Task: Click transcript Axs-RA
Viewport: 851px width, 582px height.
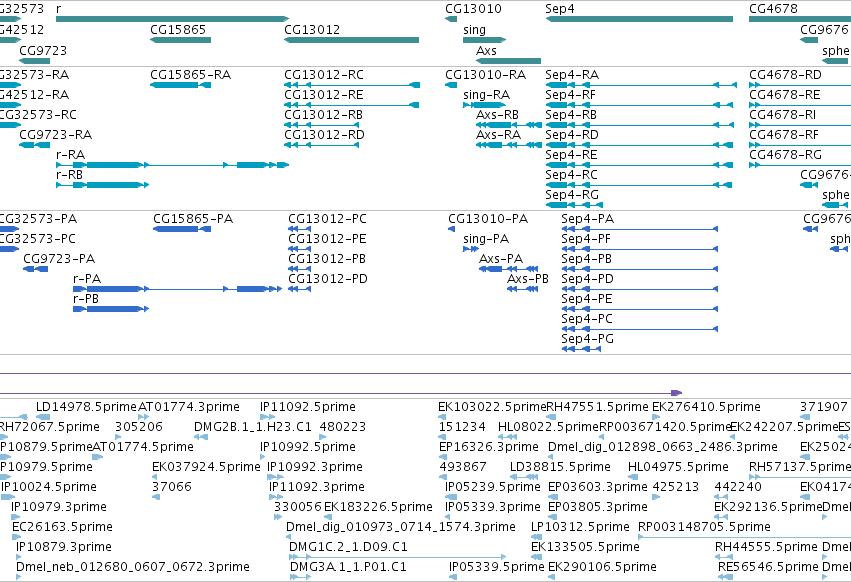Action: [x=509, y=145]
